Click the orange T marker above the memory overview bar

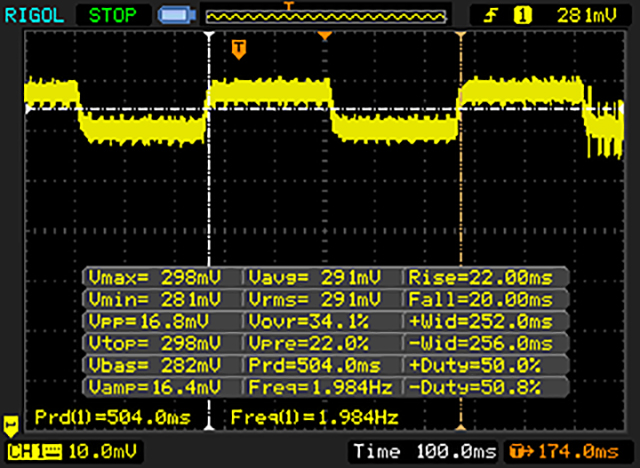coord(289,6)
